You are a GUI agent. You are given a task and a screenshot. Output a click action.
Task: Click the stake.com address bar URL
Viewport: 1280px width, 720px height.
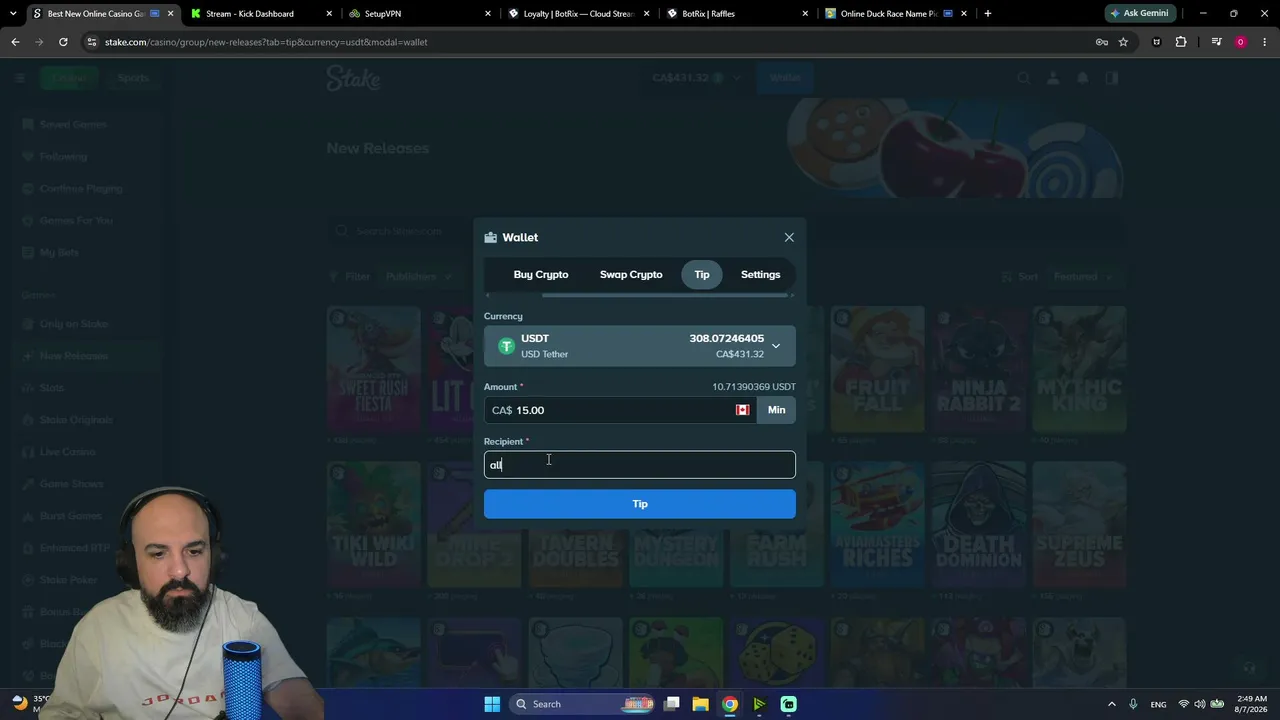[266, 42]
